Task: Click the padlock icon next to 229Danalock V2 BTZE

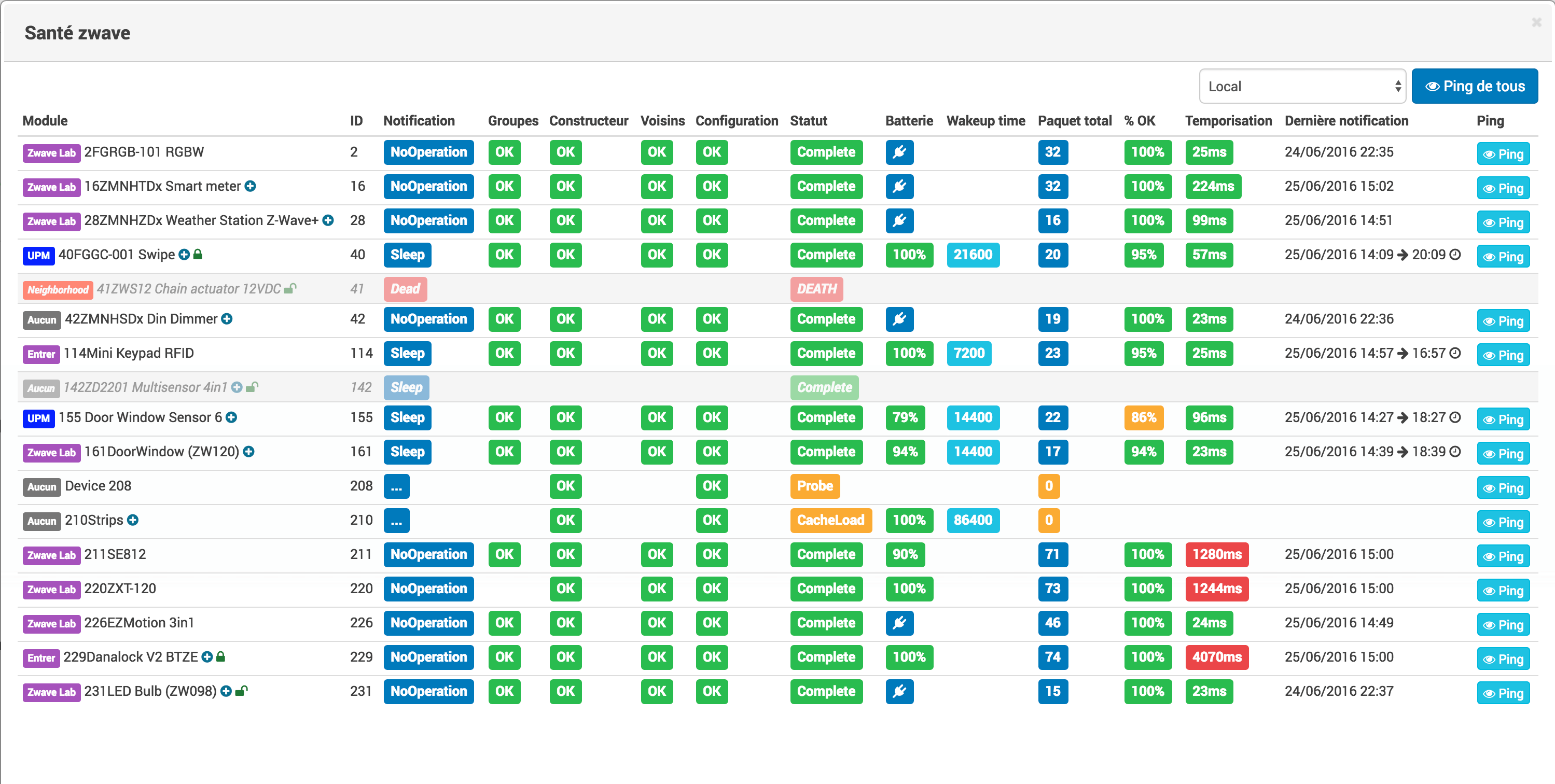Action: point(220,656)
